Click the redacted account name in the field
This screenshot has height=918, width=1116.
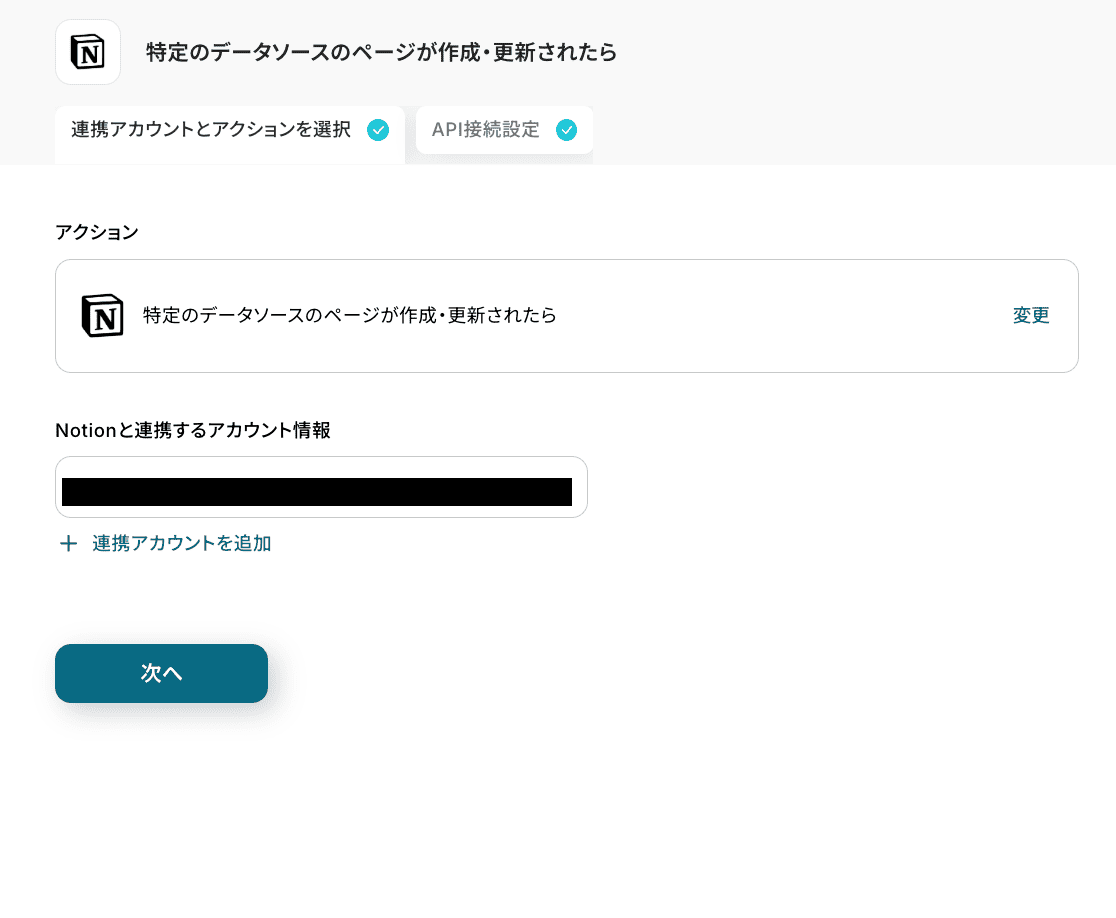pyautogui.click(x=316, y=492)
